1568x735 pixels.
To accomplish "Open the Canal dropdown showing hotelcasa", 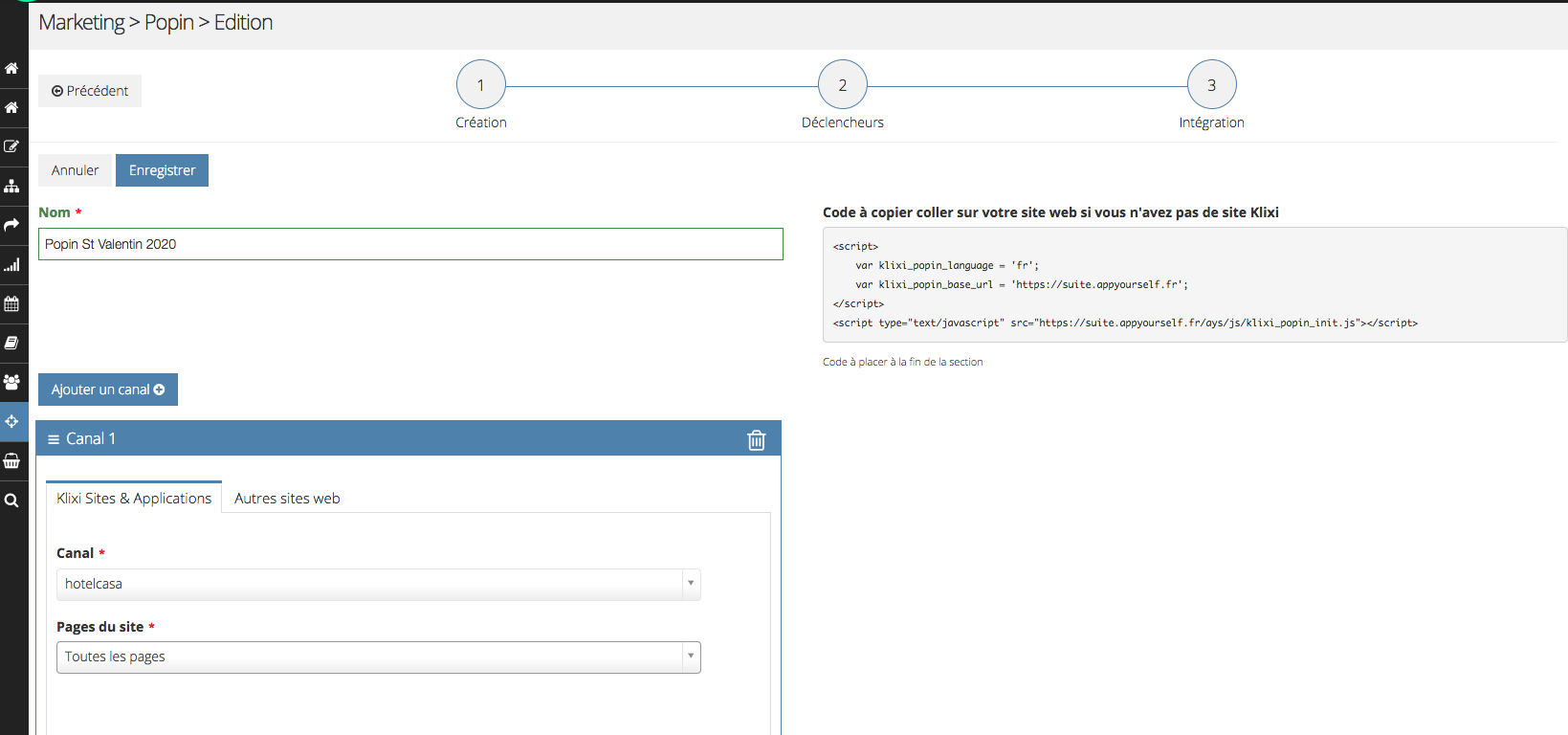I will click(x=379, y=584).
